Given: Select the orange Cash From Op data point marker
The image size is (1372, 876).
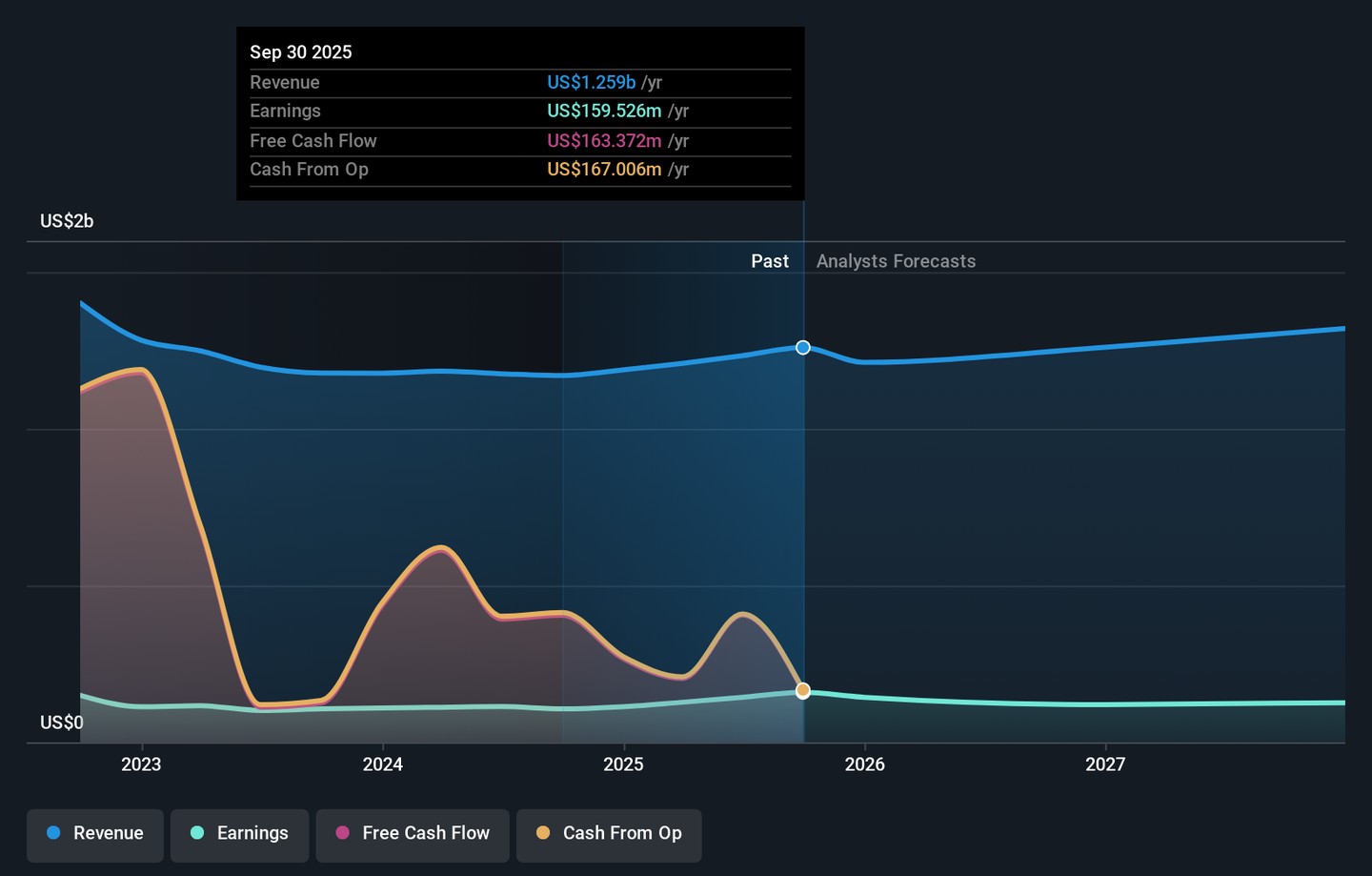Looking at the screenshot, I should (803, 690).
